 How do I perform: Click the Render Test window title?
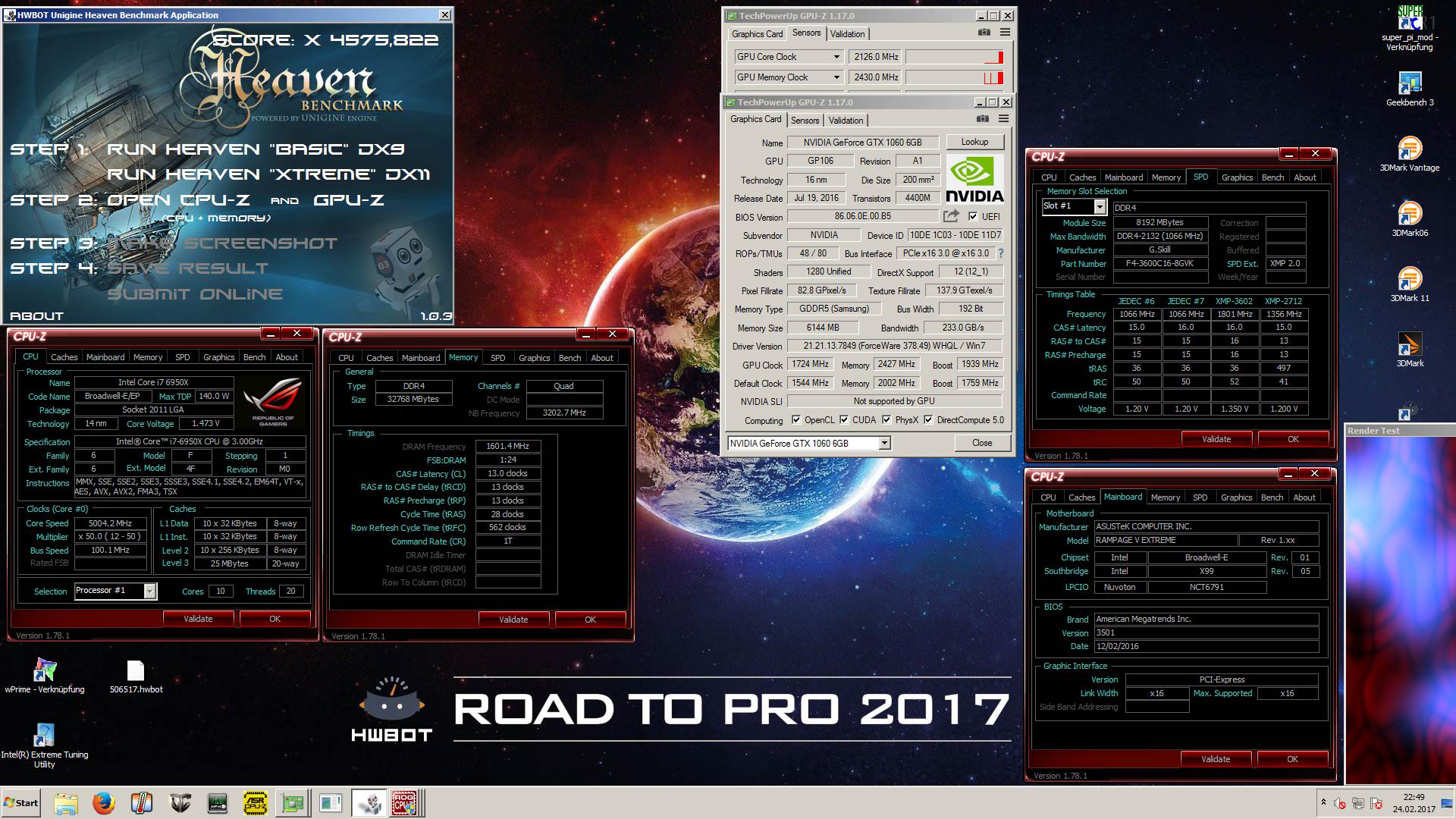1373,431
